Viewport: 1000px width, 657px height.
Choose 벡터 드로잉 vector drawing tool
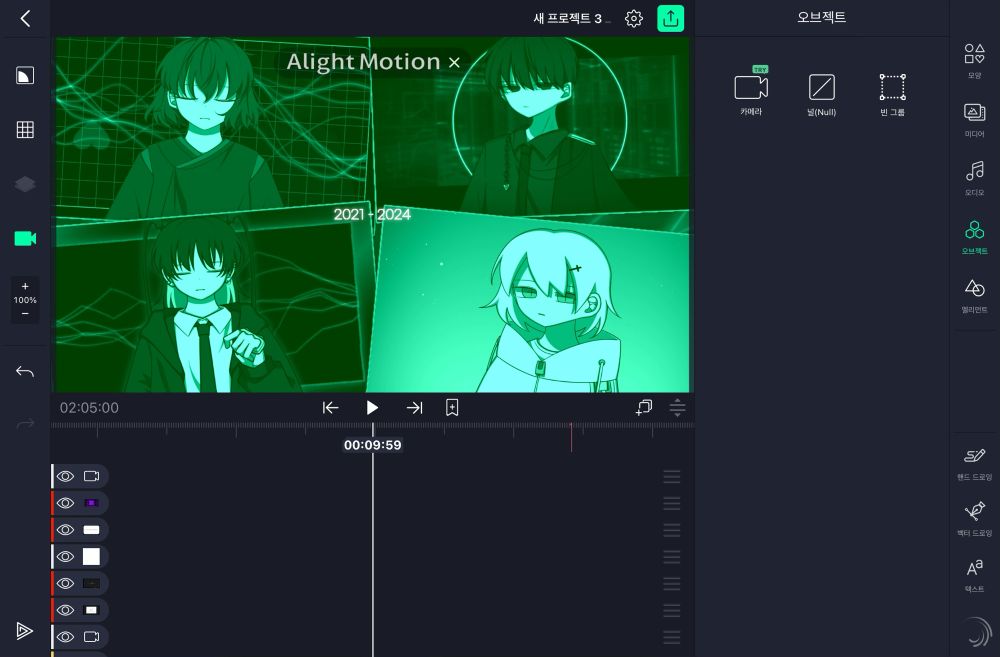click(974, 519)
